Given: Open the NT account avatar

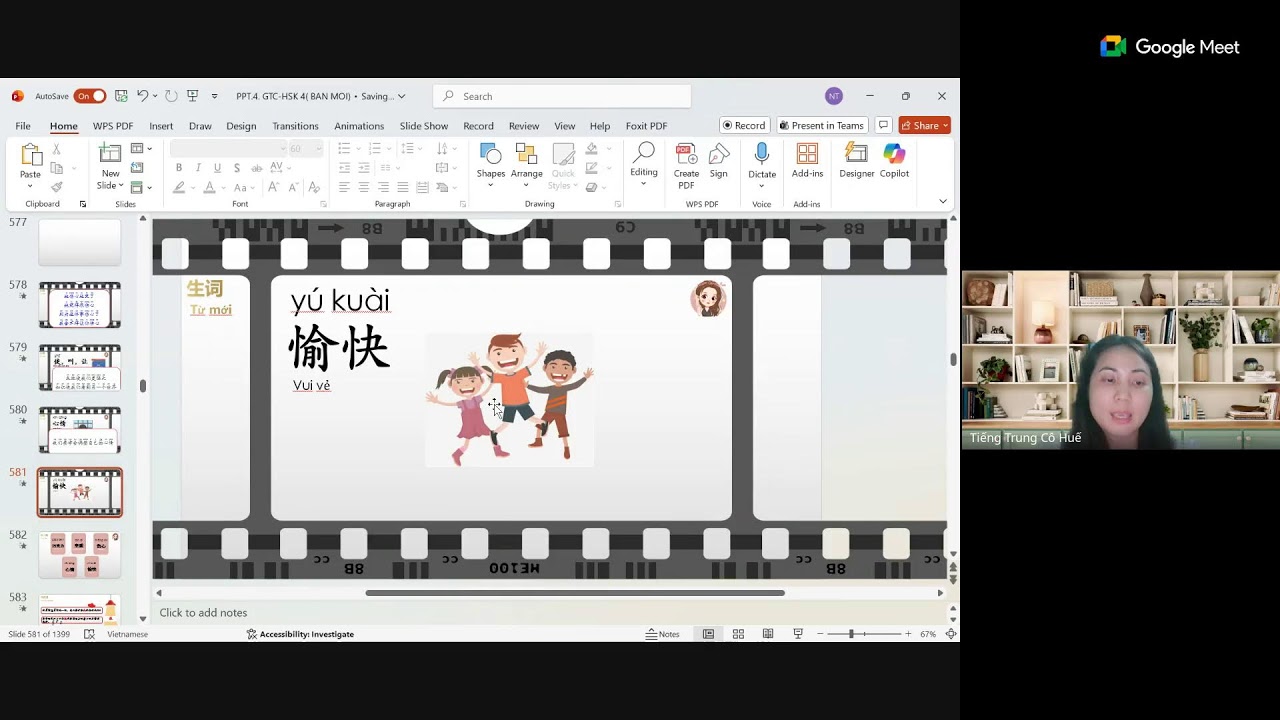Looking at the screenshot, I should [x=834, y=96].
